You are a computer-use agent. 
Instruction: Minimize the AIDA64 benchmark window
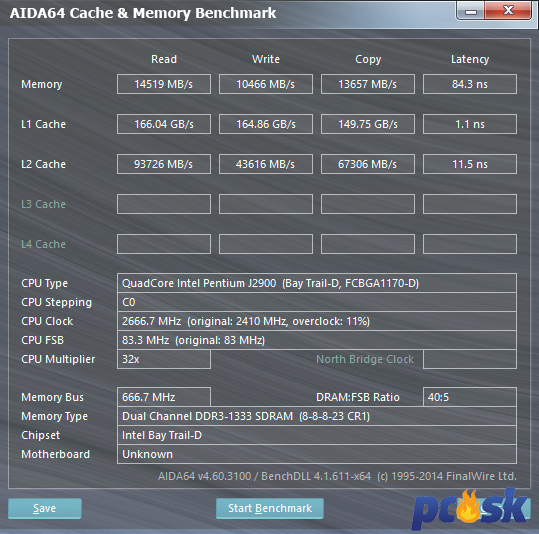[471, 11]
